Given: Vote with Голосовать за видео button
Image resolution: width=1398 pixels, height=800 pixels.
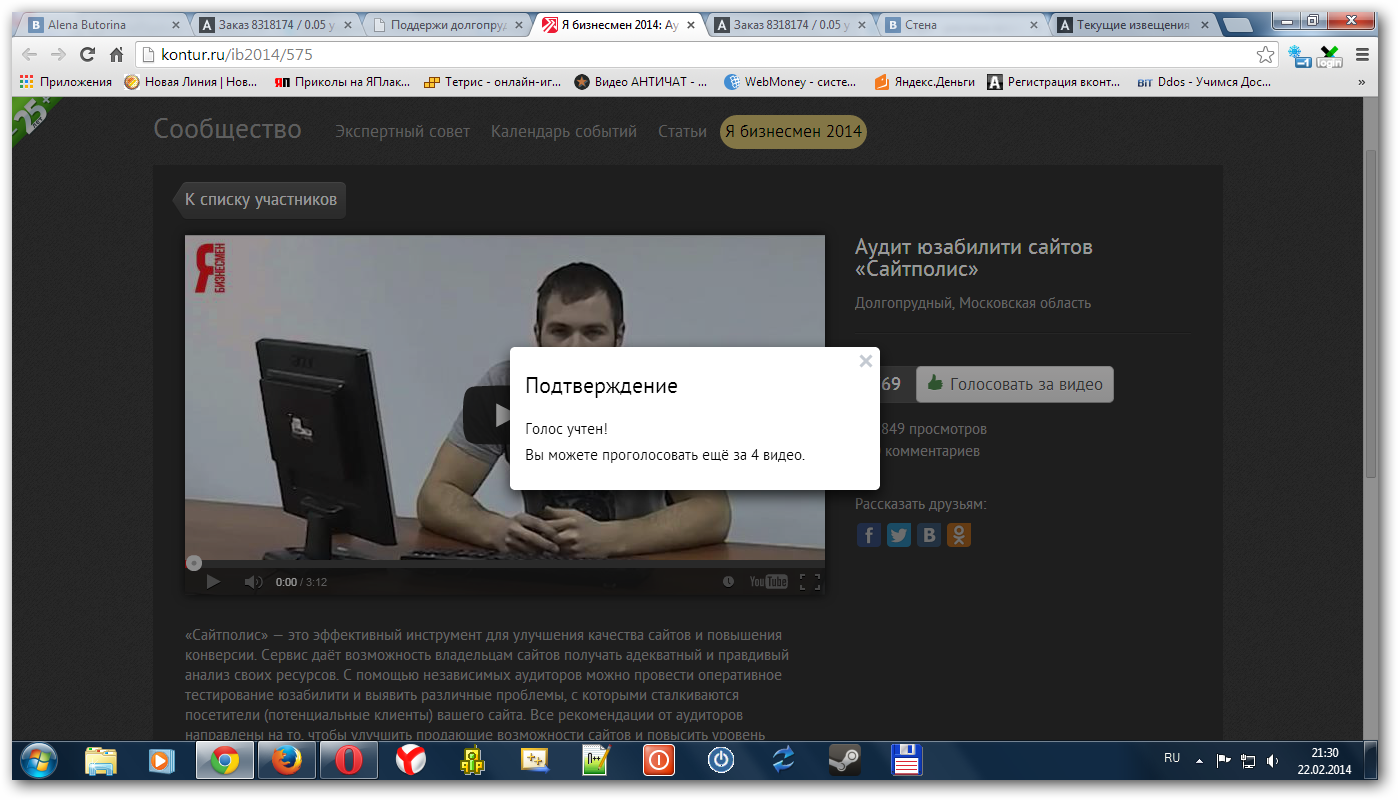Looking at the screenshot, I should (1014, 384).
